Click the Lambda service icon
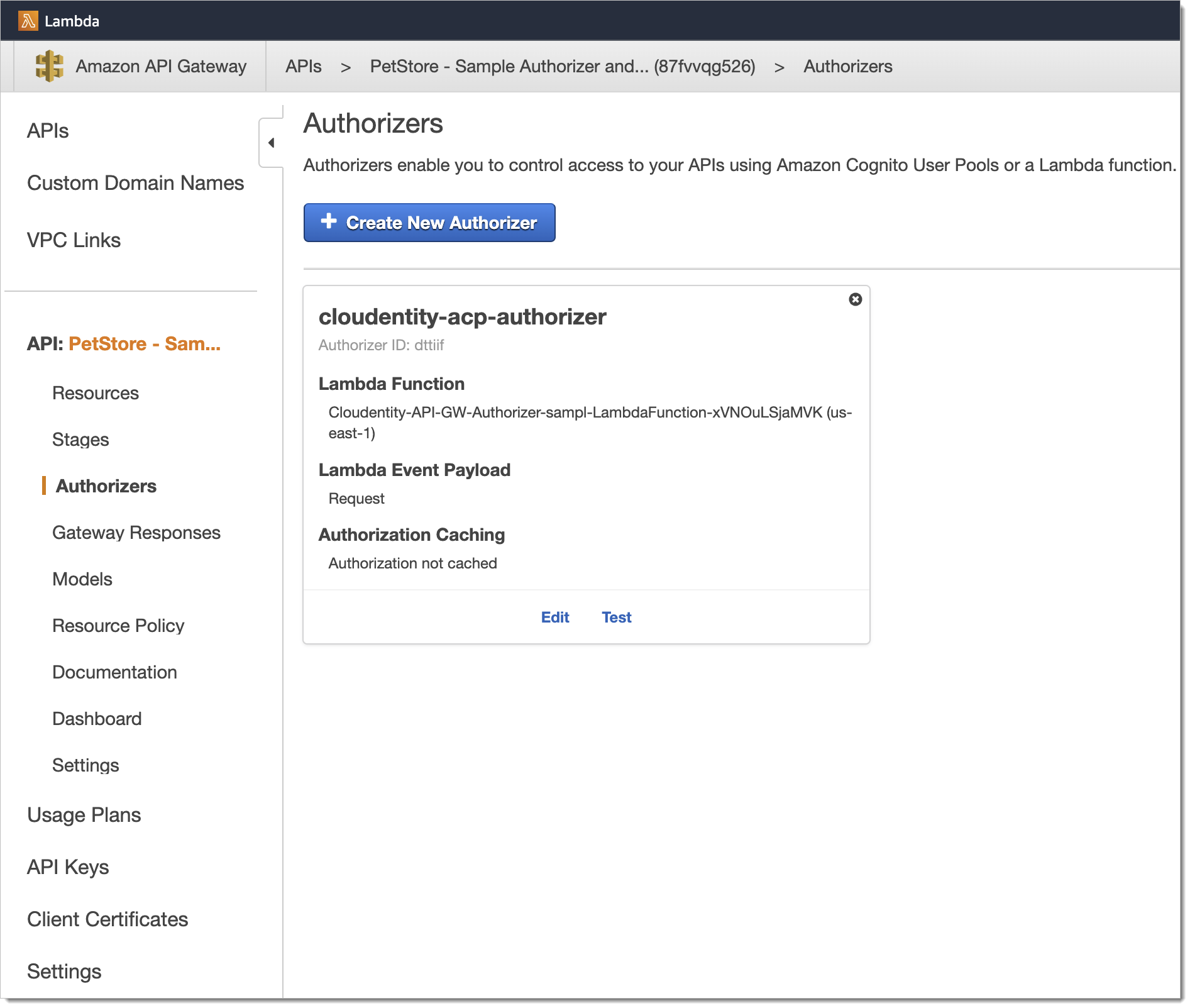Screen dimensions: 1190x1008 pos(28,21)
